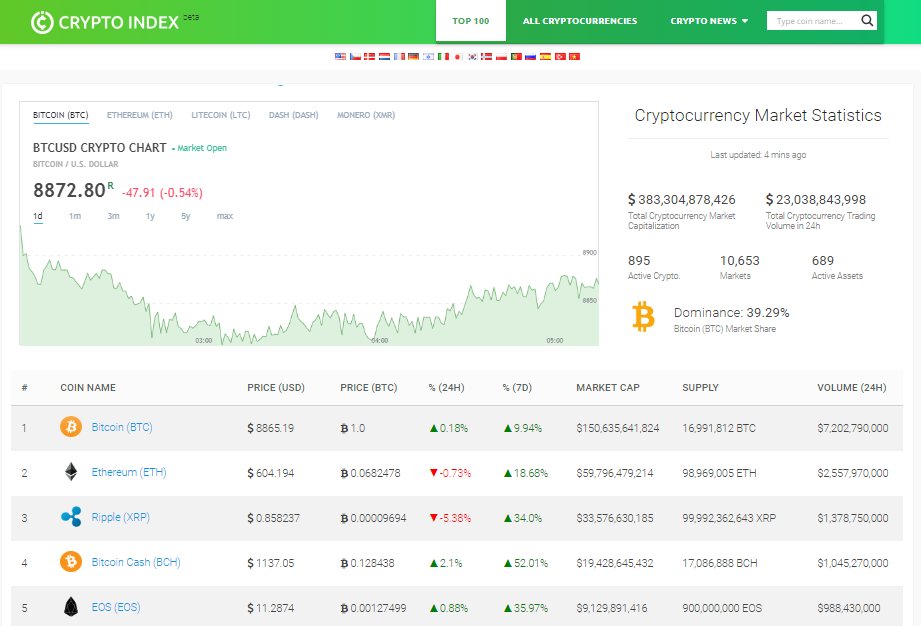Select the Russian flag language
This screenshot has width=921, height=626.
coord(530,56)
